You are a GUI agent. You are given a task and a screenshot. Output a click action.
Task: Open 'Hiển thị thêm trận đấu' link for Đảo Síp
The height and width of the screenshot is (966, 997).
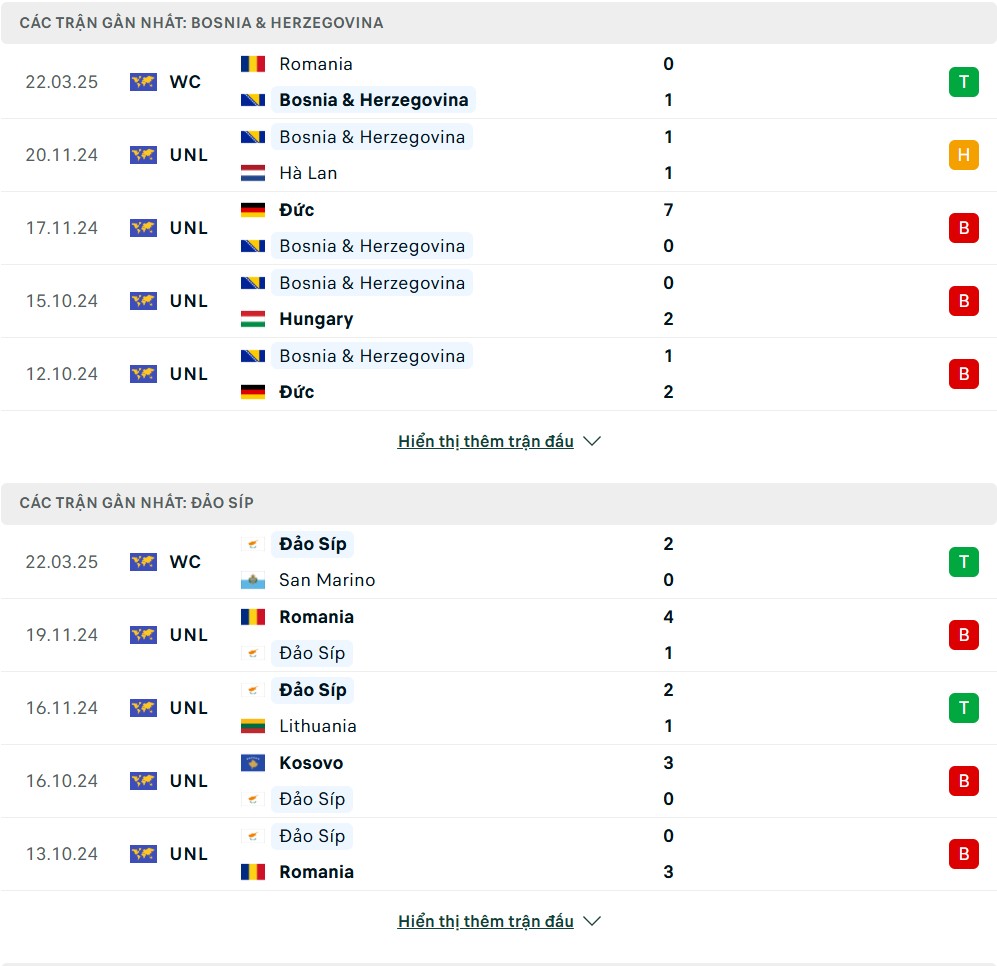pos(486,921)
